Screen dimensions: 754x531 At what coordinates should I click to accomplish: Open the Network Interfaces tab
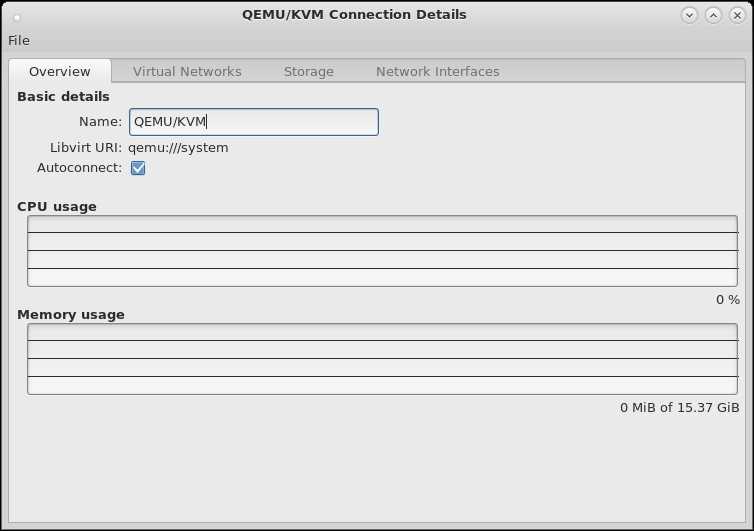[x=438, y=71]
